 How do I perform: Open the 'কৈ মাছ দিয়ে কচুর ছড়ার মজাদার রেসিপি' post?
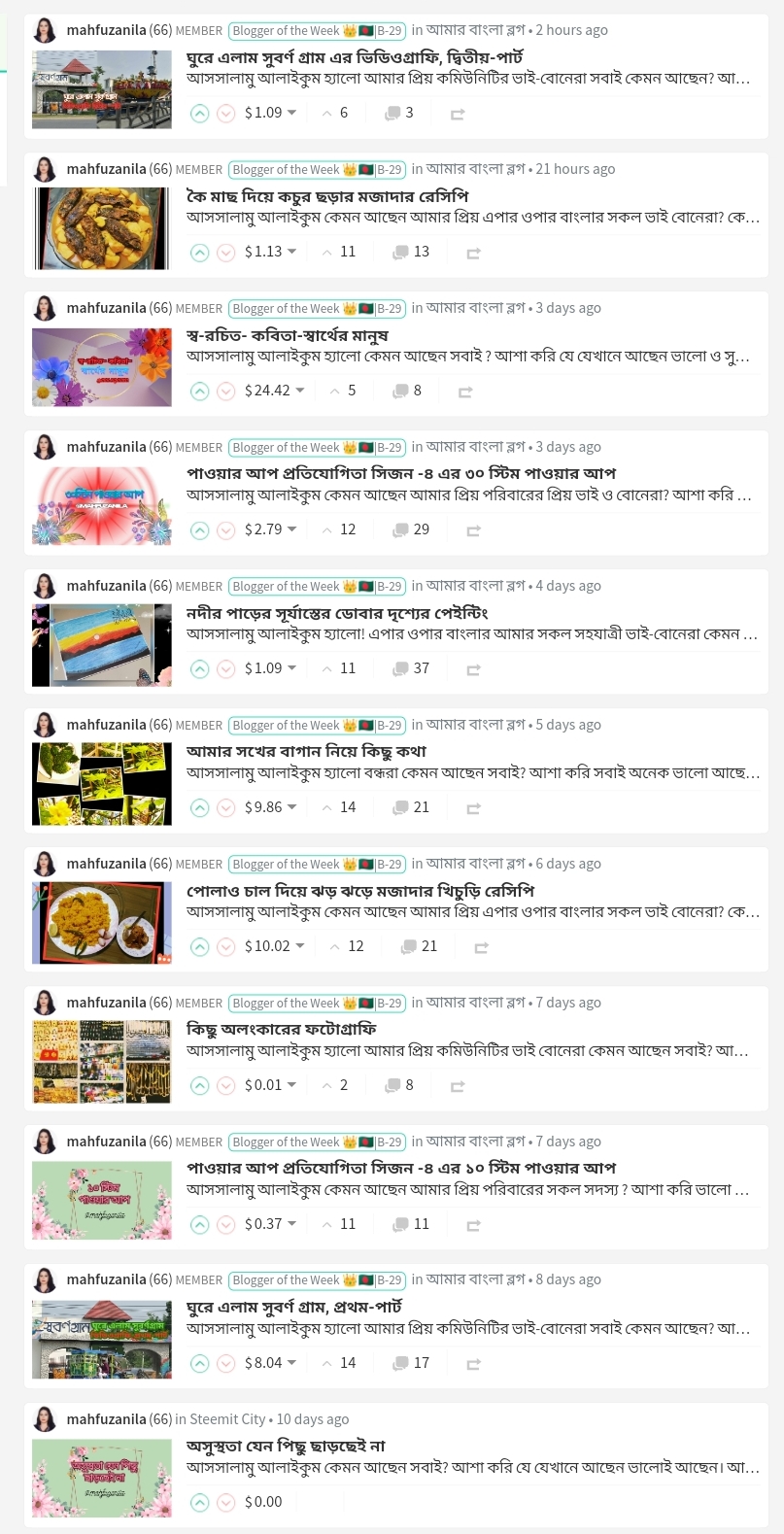pos(327,196)
